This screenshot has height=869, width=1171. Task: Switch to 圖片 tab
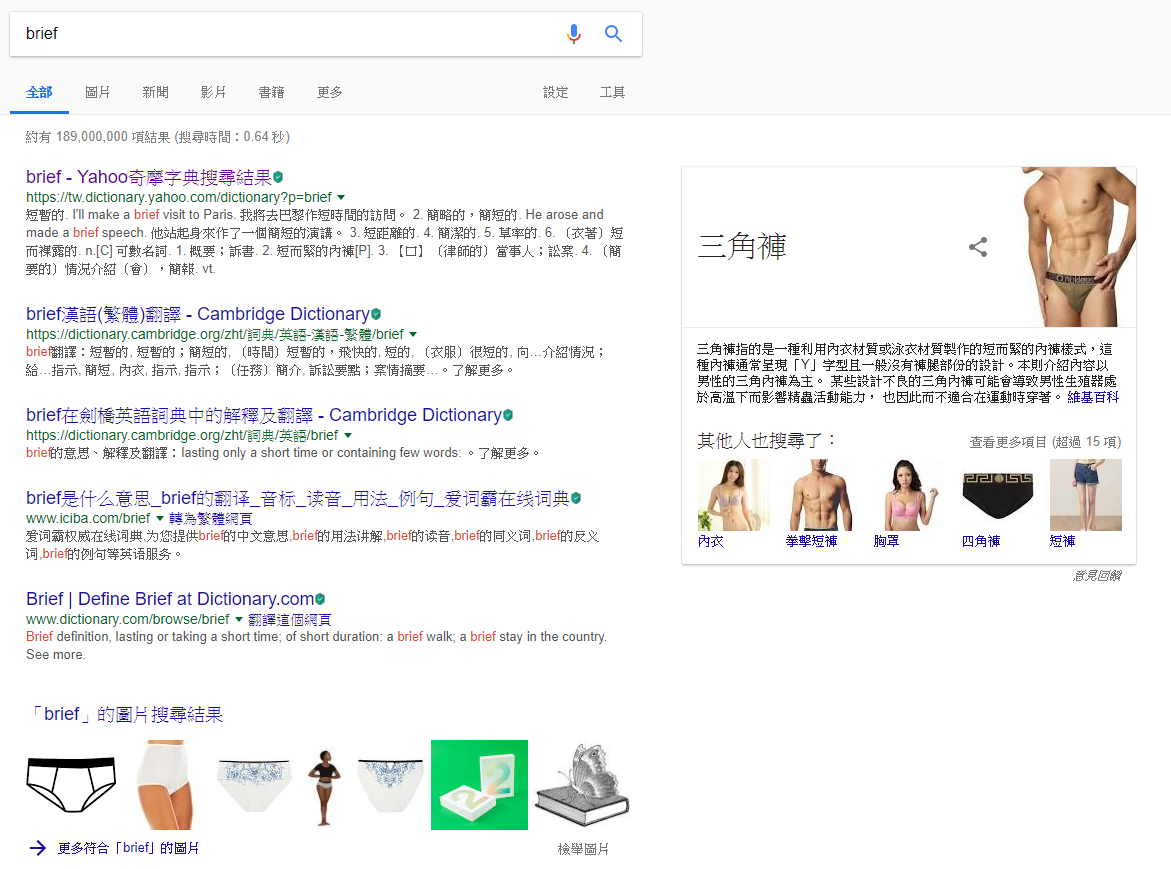click(97, 93)
